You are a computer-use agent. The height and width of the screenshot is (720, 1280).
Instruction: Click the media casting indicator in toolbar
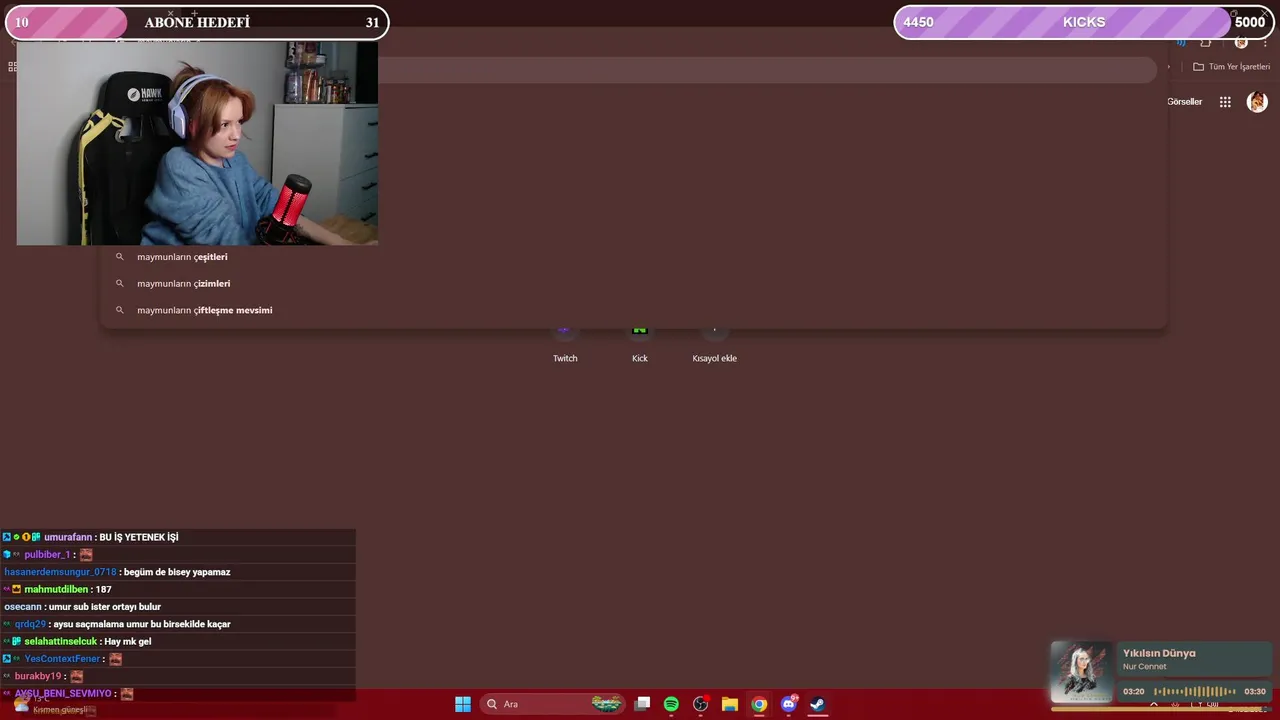[1181, 42]
